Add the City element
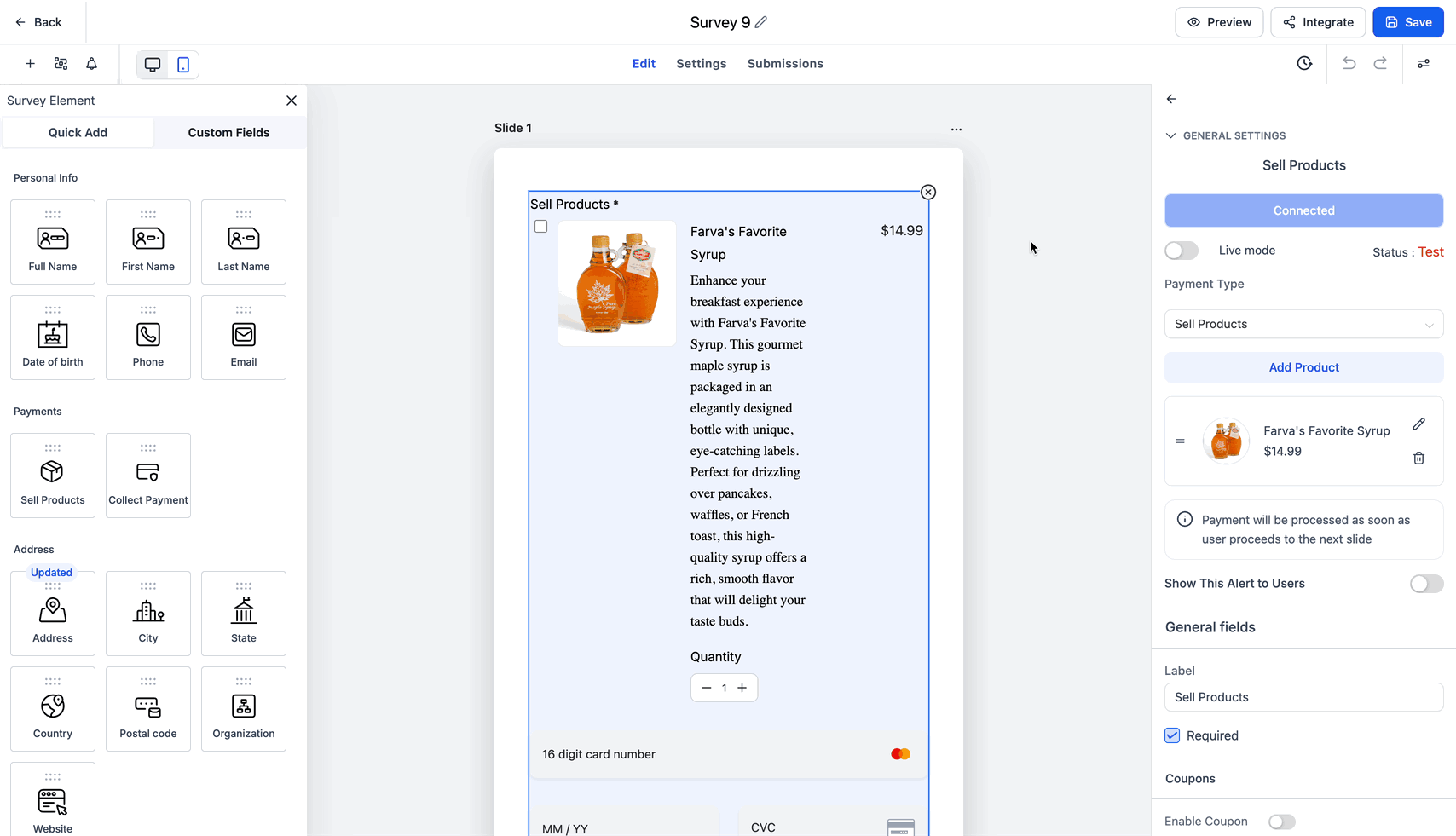Viewport: 1456px width, 836px height. tap(148, 614)
